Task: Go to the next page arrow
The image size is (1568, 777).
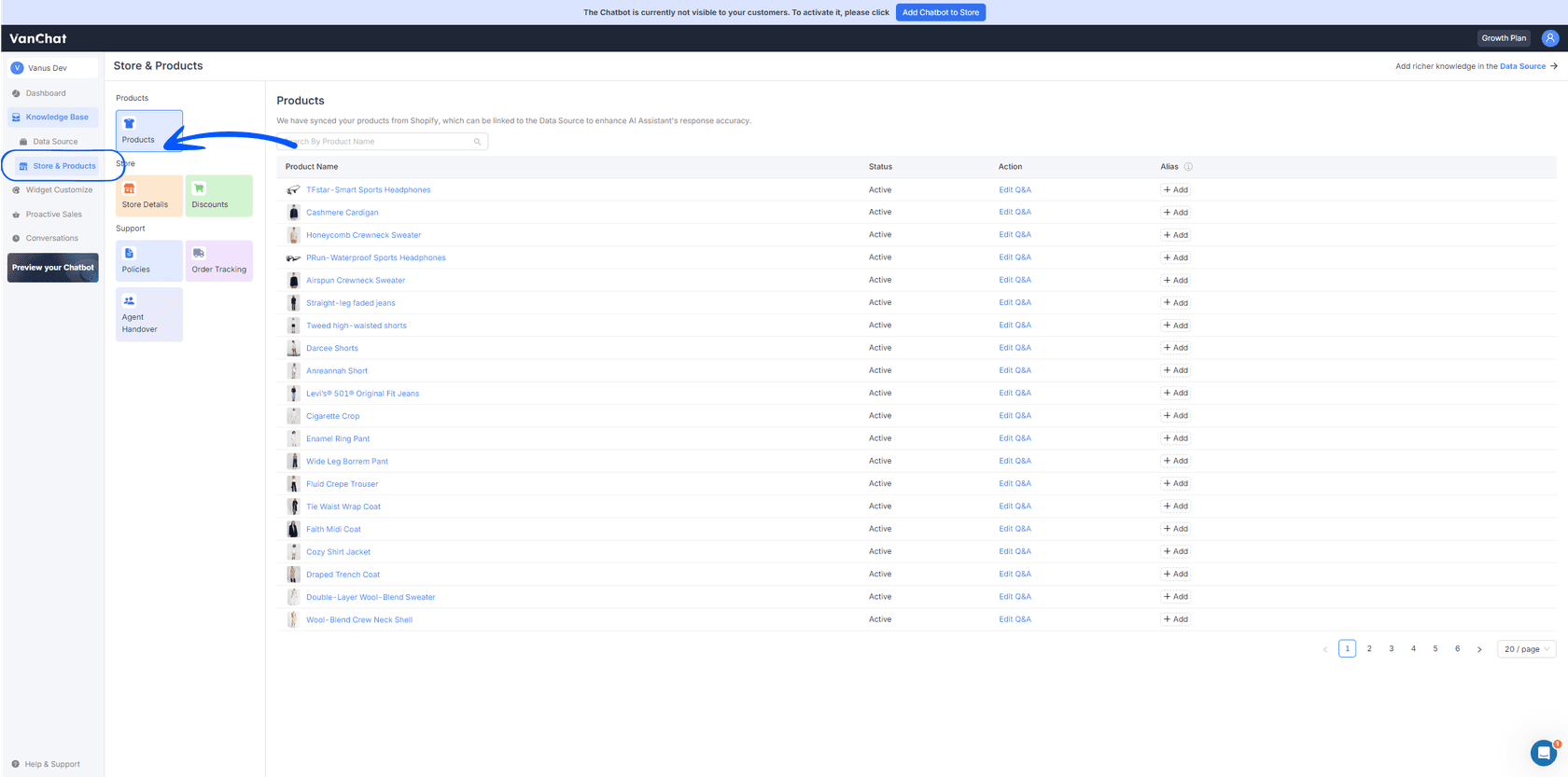Action: point(1479,649)
